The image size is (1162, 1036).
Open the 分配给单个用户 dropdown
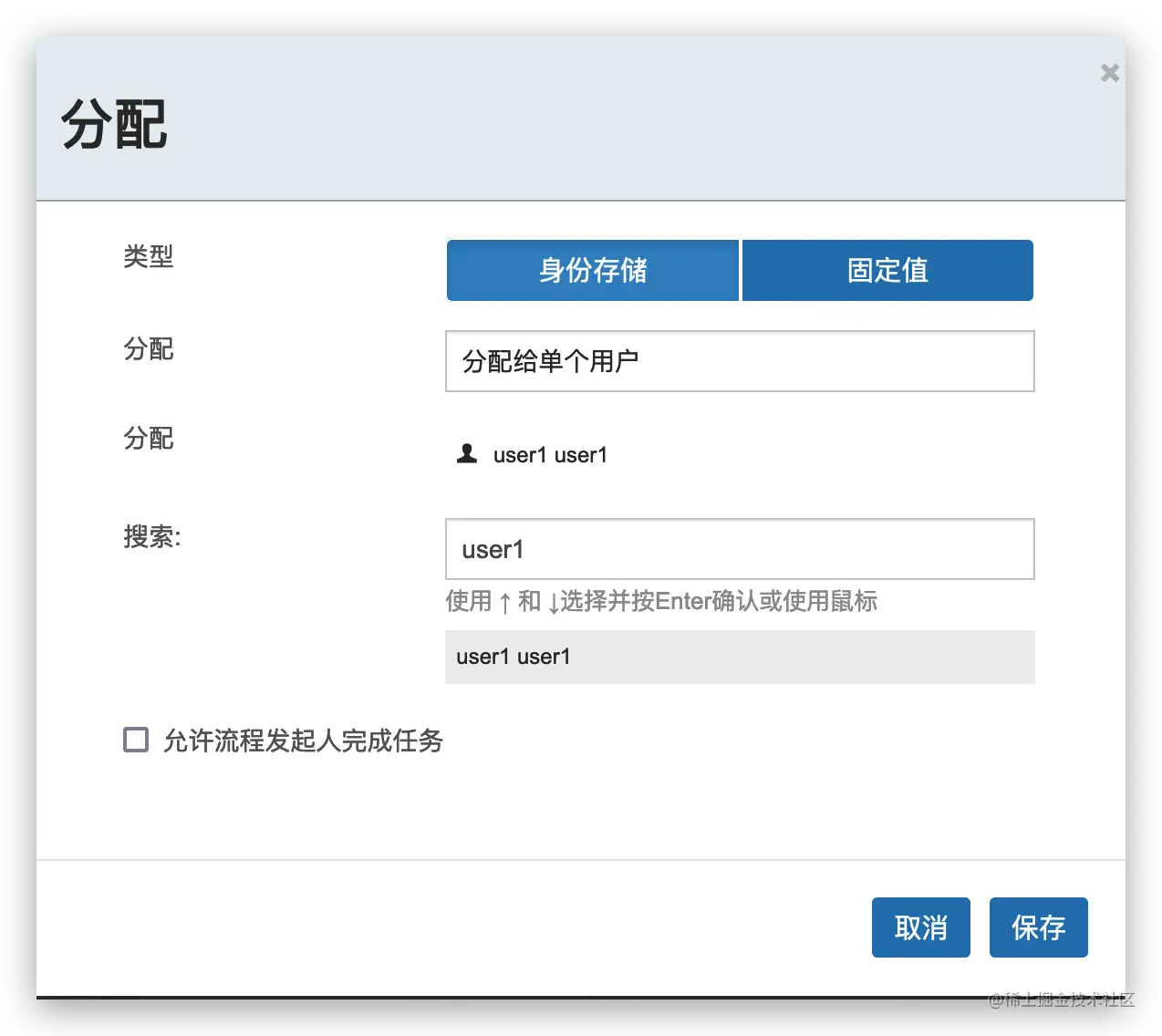point(740,361)
